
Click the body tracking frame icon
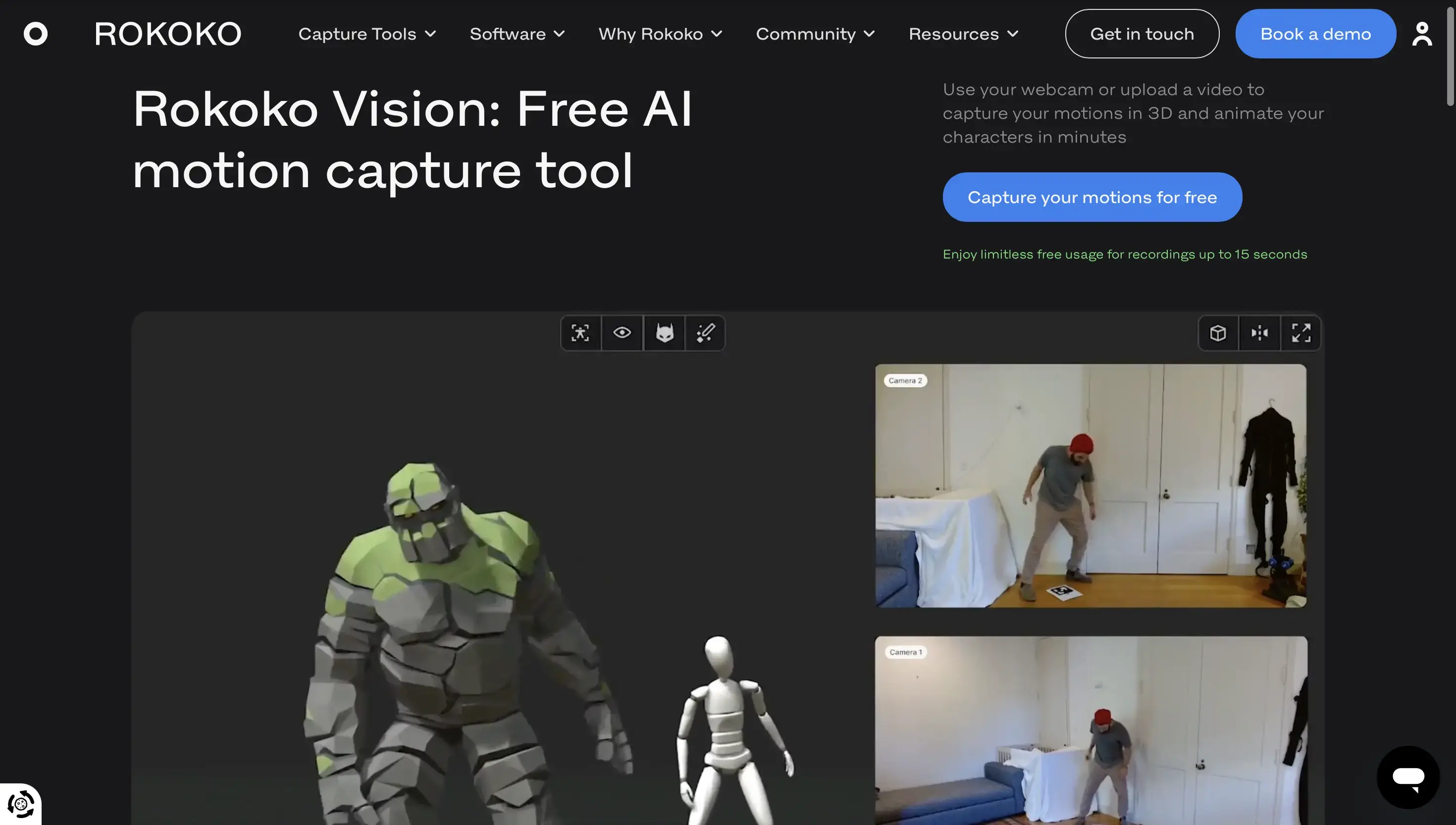pos(580,333)
